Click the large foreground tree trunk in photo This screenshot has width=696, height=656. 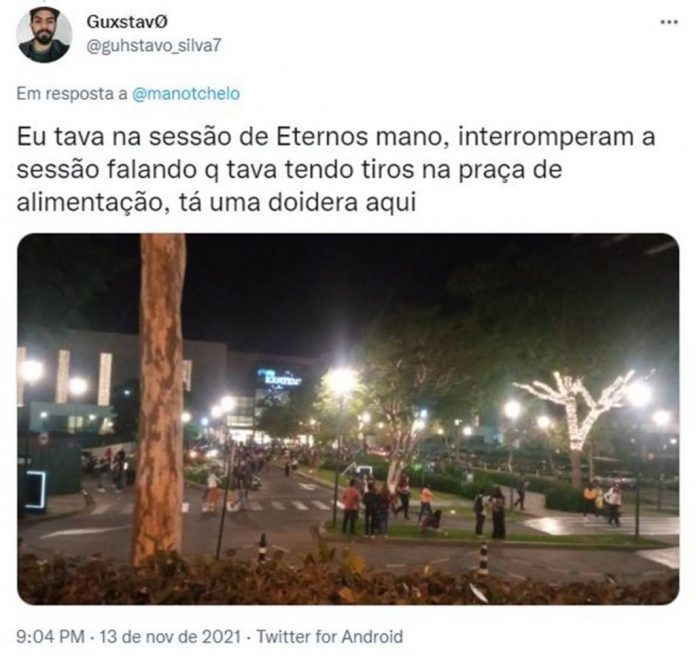[x=160, y=399]
